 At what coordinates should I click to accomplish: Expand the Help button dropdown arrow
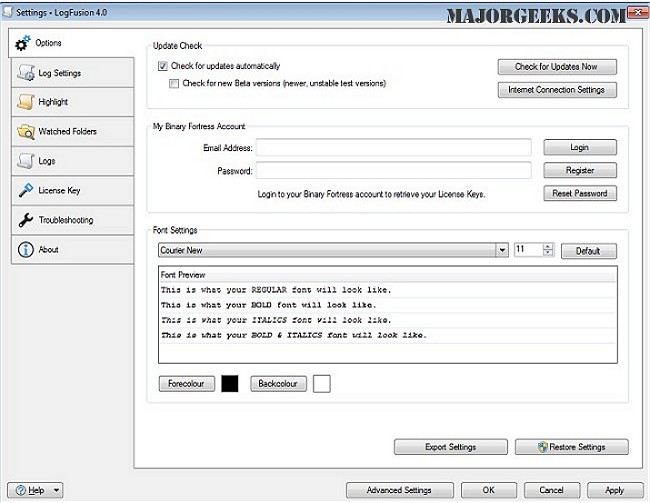[x=56, y=490]
